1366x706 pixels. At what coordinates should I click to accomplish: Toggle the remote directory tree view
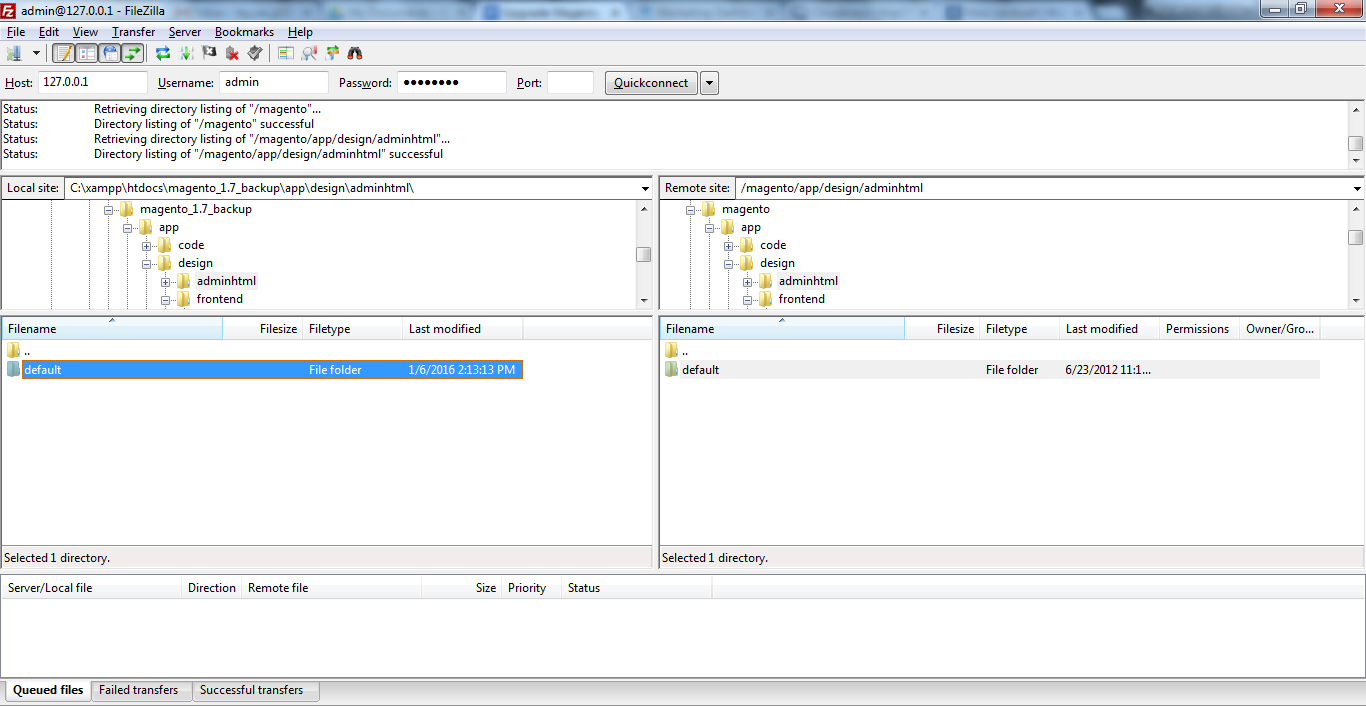110,53
